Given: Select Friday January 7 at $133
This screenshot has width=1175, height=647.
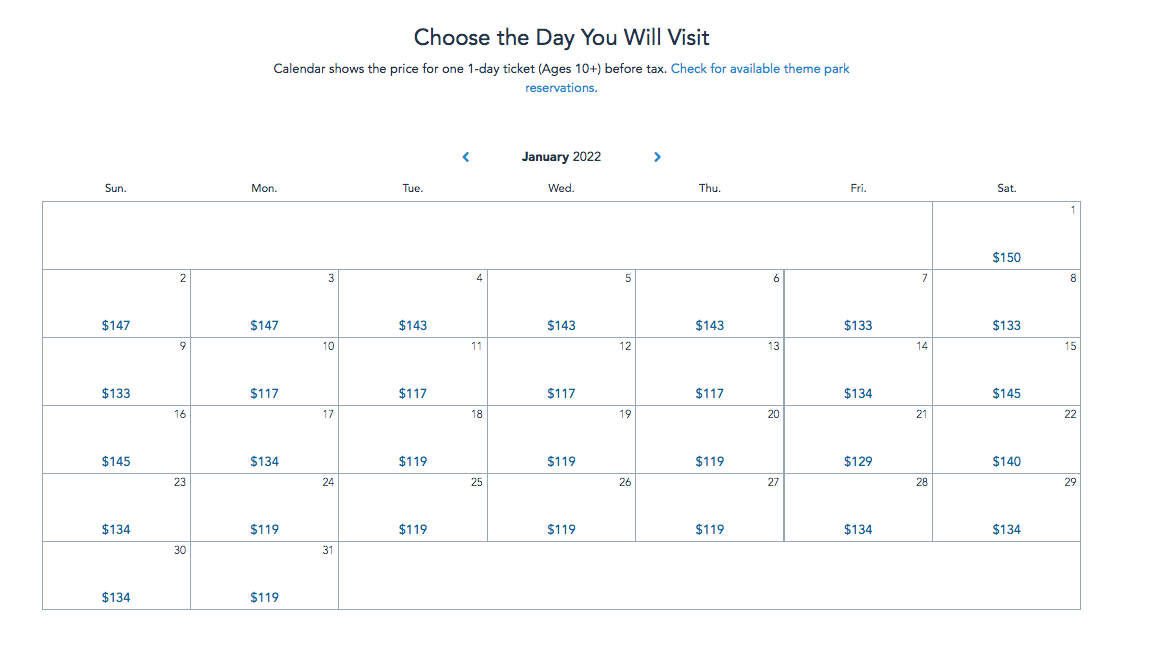Looking at the screenshot, I should pos(858,304).
